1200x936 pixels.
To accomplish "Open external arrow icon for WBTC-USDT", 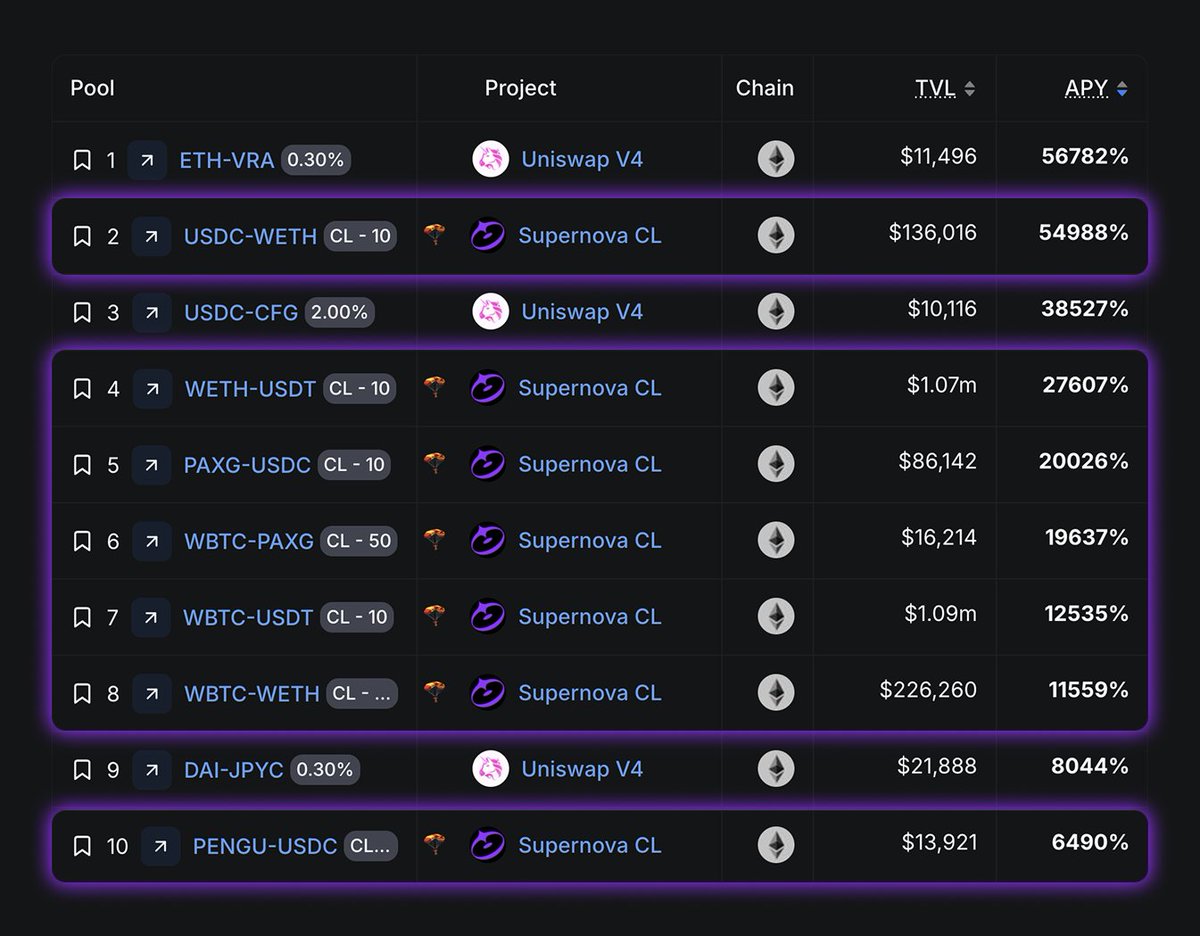I will [151, 617].
